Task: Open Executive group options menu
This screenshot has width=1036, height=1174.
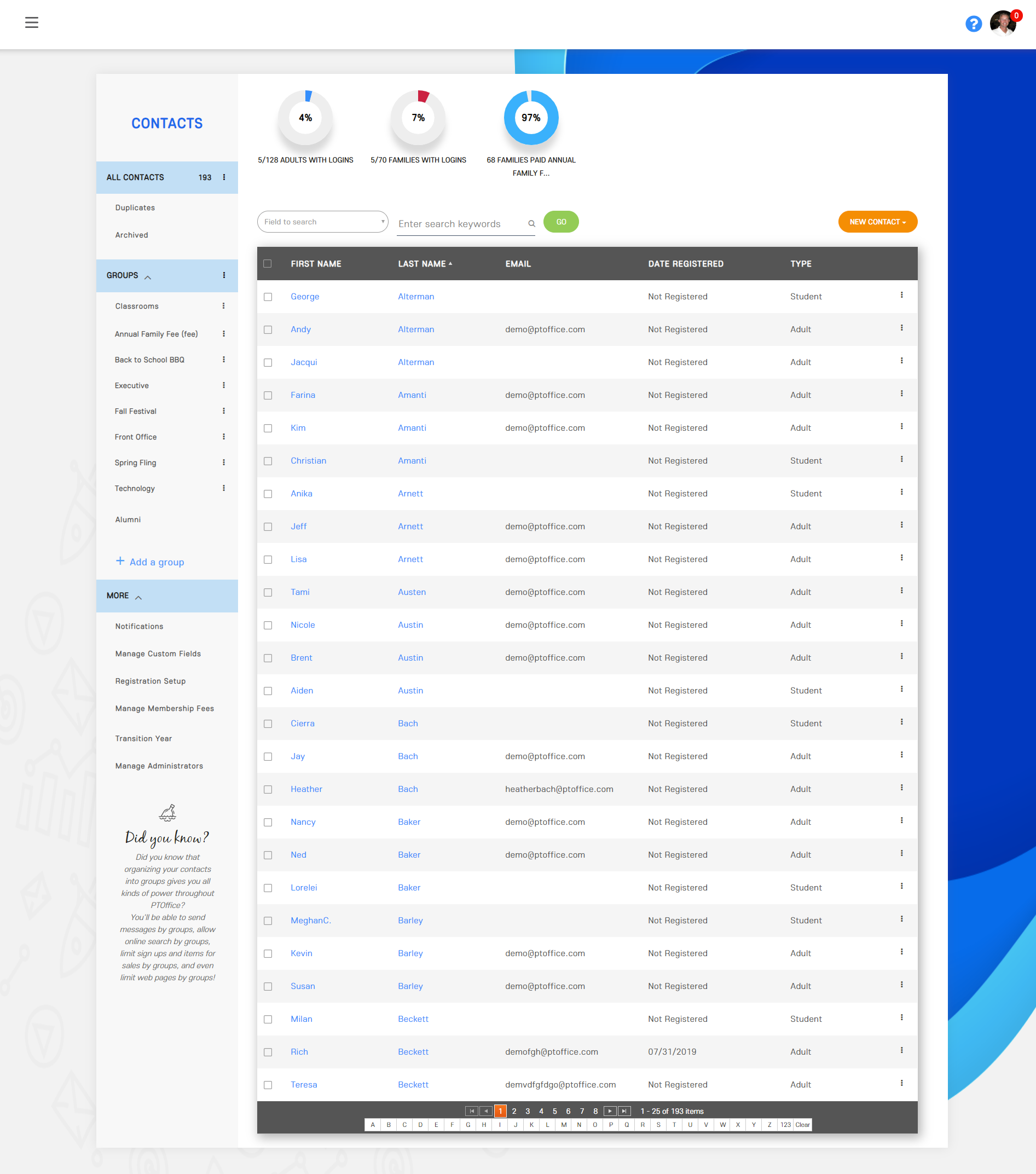Action: pyautogui.click(x=224, y=385)
